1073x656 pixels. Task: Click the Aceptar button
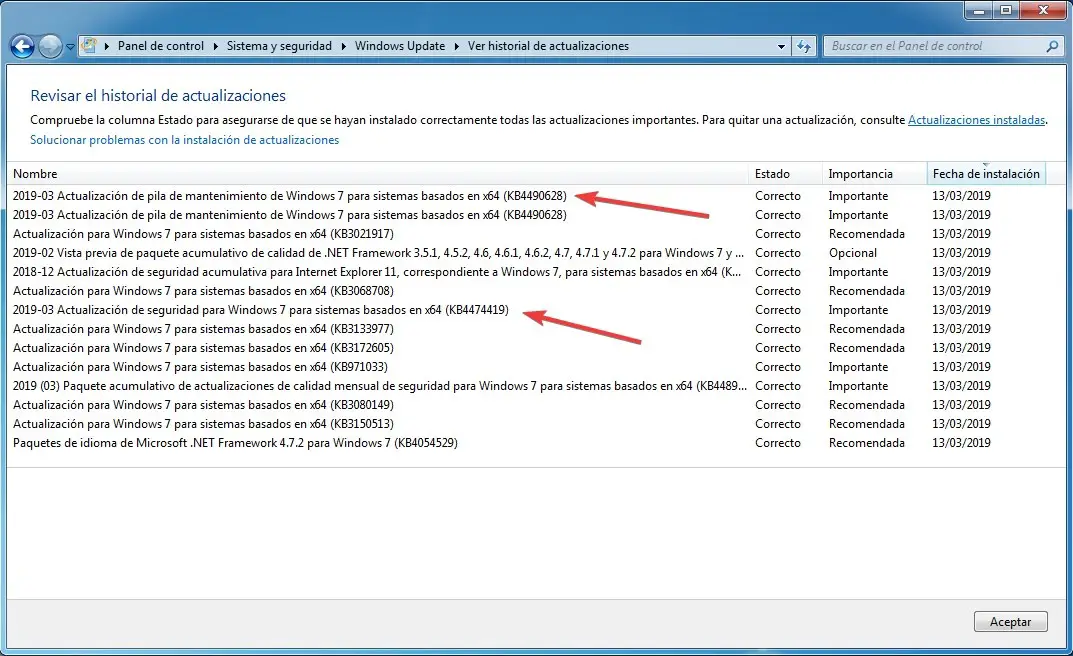(x=1011, y=622)
